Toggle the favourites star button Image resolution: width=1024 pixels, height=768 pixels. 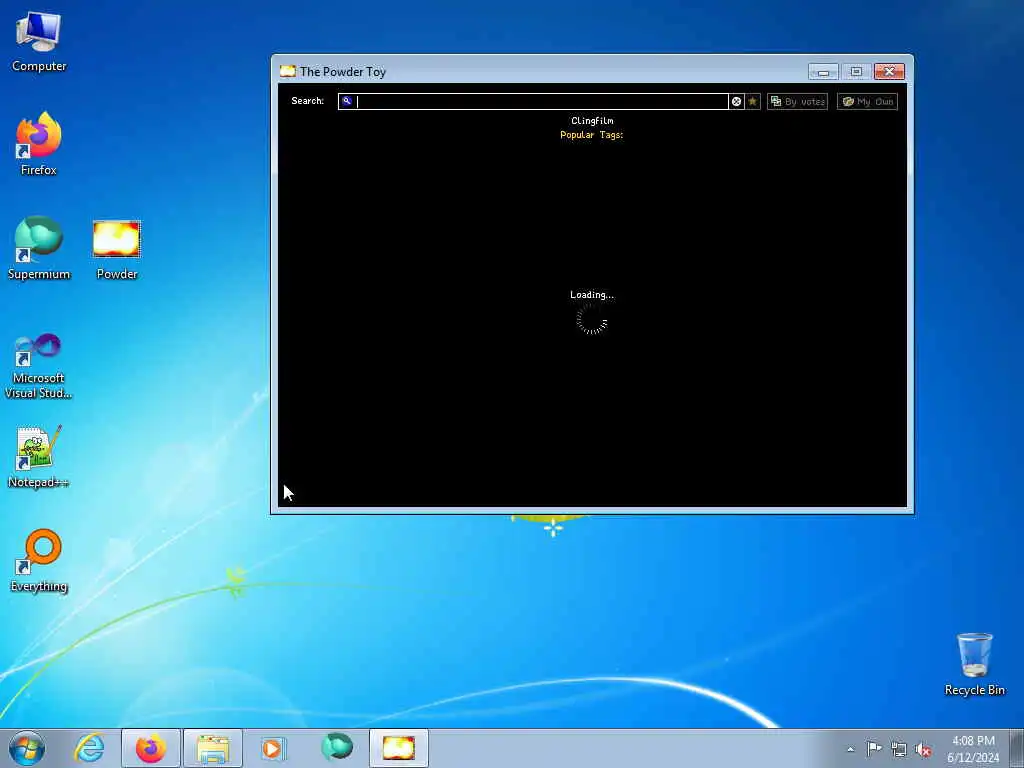(x=752, y=101)
